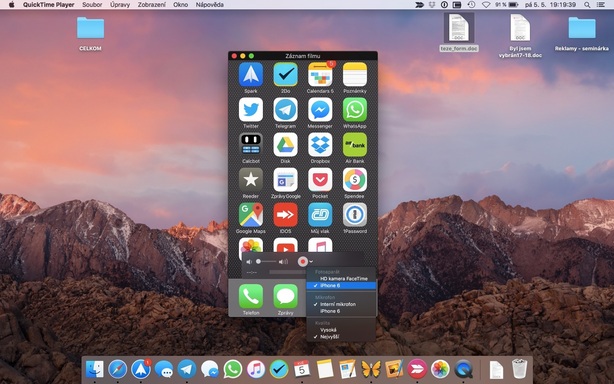Viewport: 614px width, 384px height.
Task: Click the loud-volume speaker icon
Action: point(283,261)
